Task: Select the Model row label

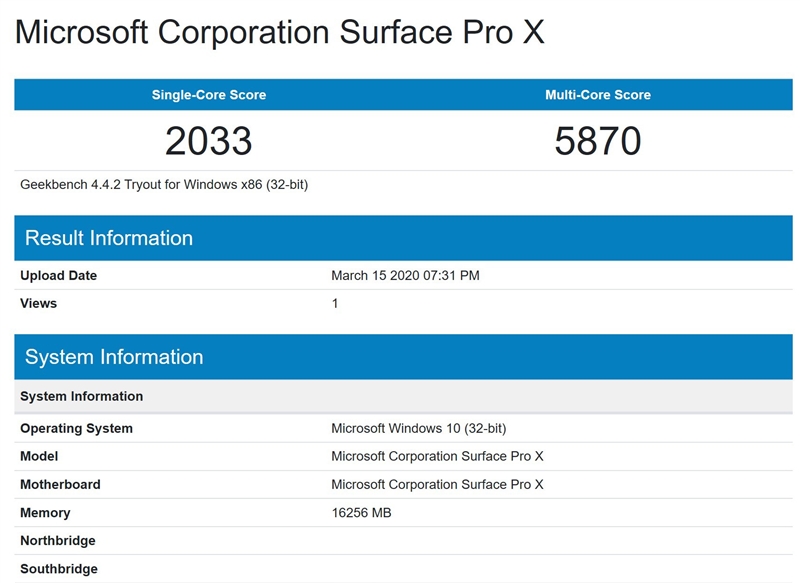Action: click(39, 456)
